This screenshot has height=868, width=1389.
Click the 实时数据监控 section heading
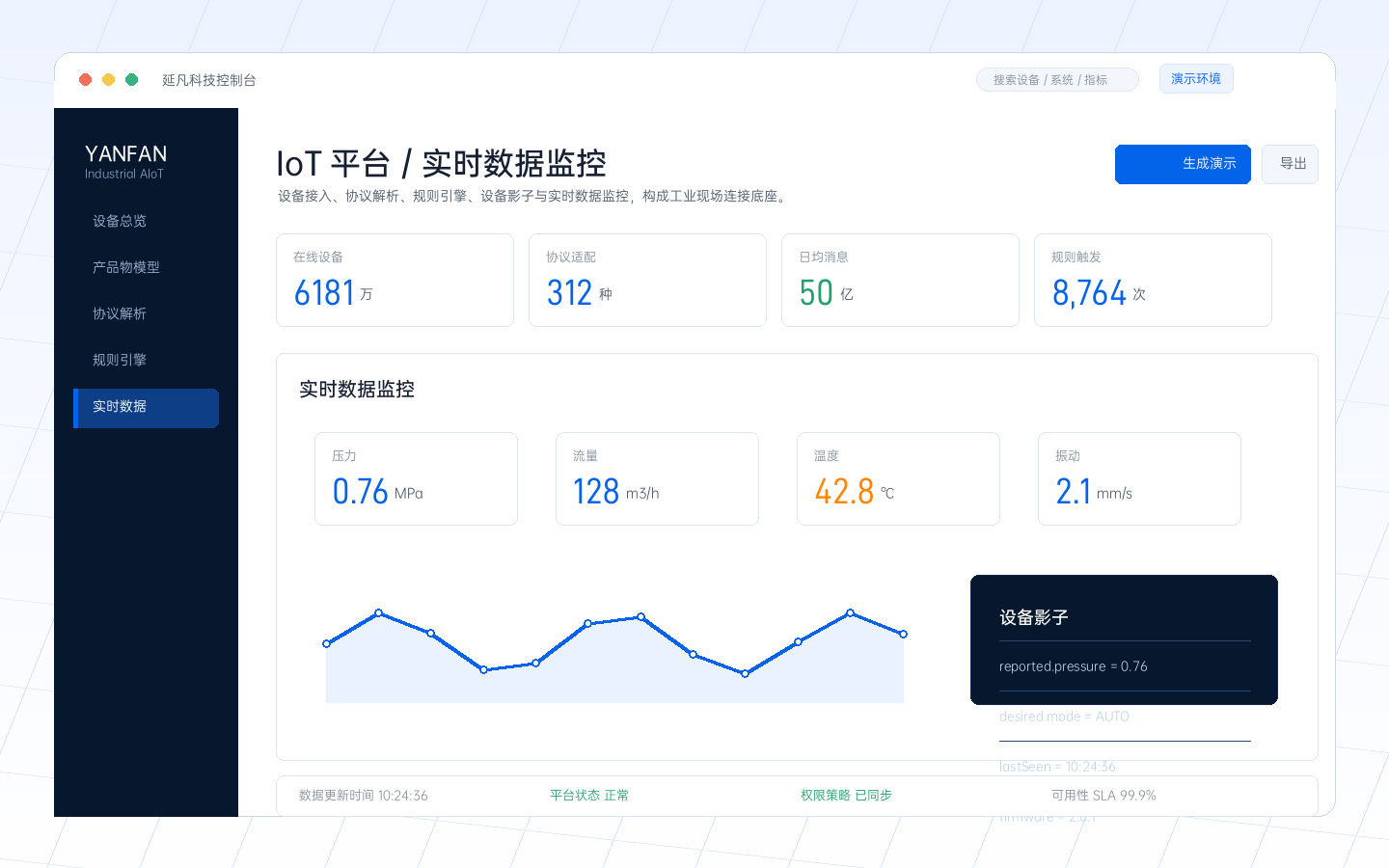[357, 389]
